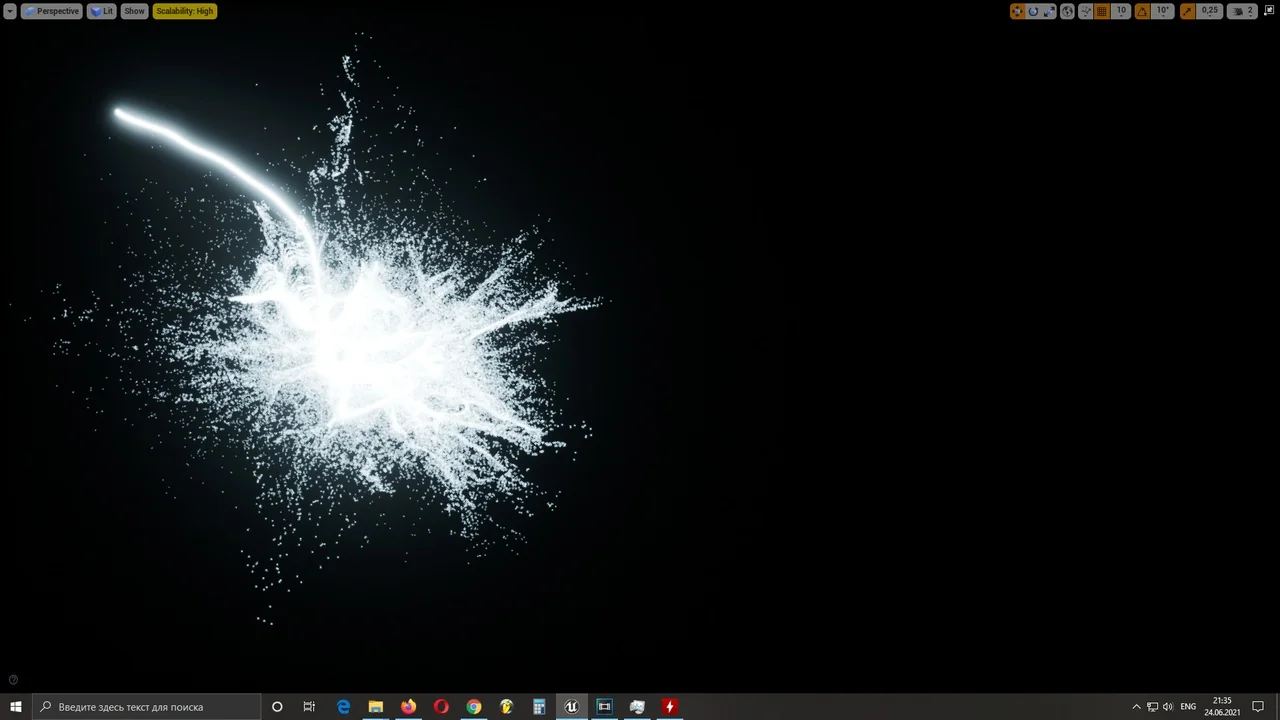Select the translate (move) gizmo tool

pos(1017,11)
